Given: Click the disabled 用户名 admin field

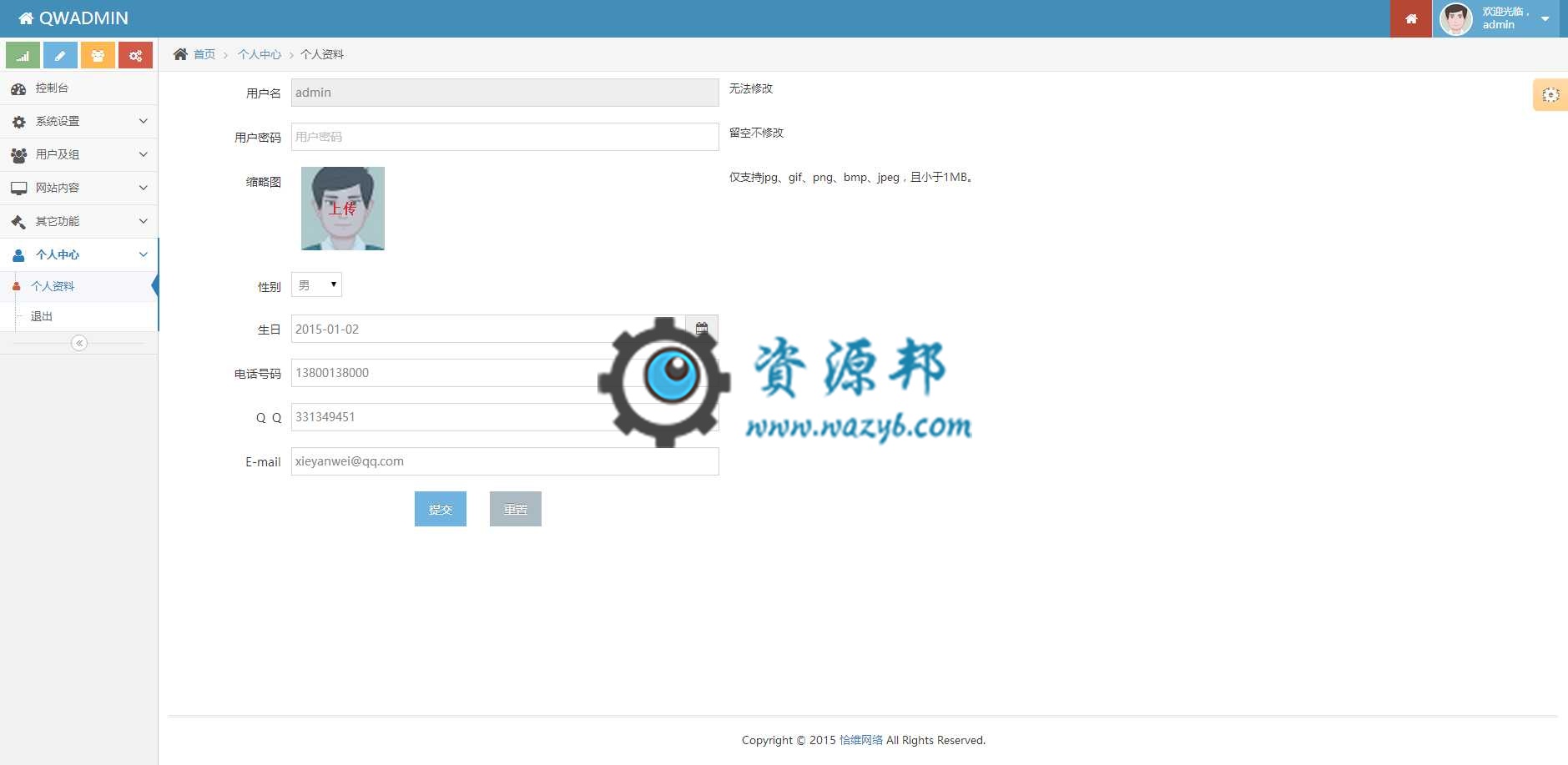Looking at the screenshot, I should pyautogui.click(x=505, y=93).
